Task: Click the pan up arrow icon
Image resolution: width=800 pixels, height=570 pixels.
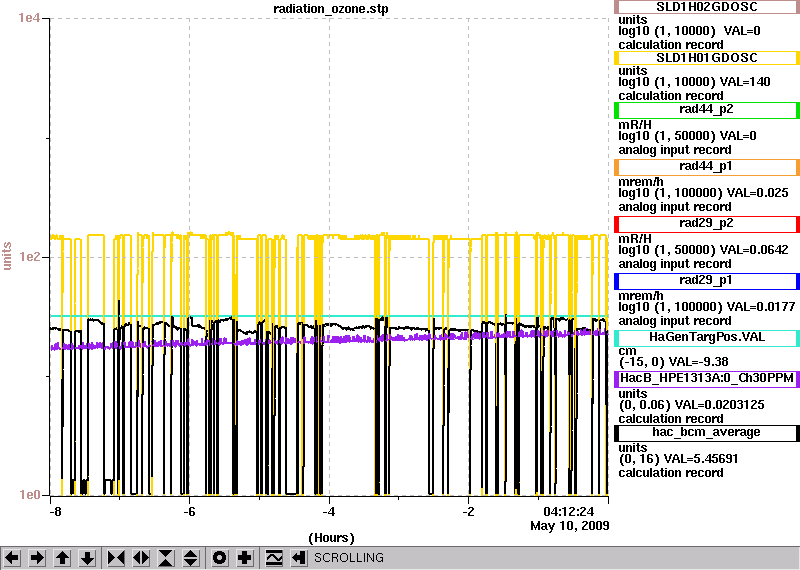Action: (x=62, y=558)
